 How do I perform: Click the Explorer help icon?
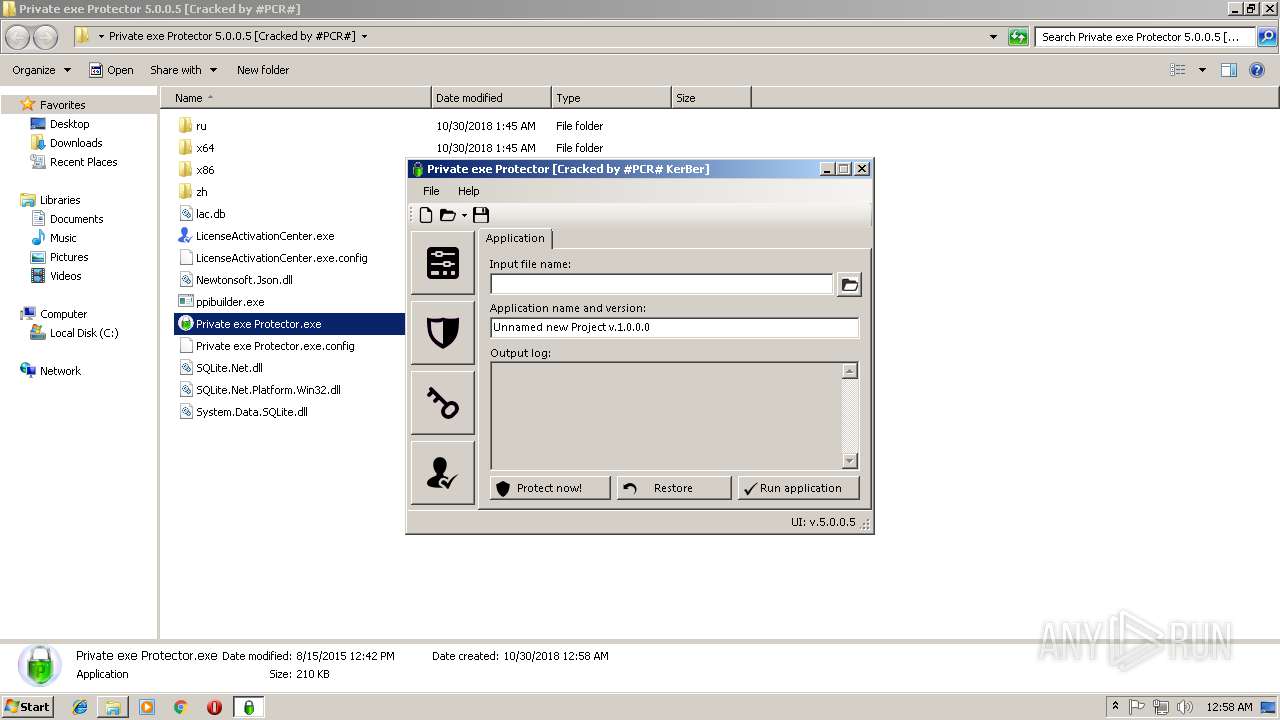pyautogui.click(x=1257, y=70)
